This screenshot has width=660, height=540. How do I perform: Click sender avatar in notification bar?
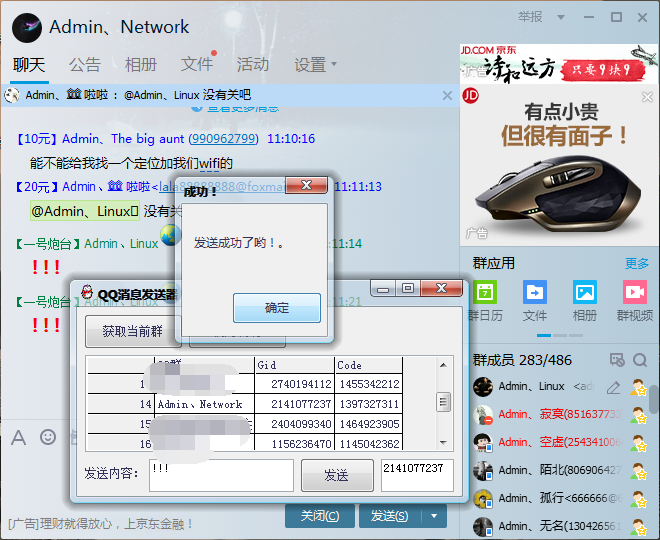(12, 96)
